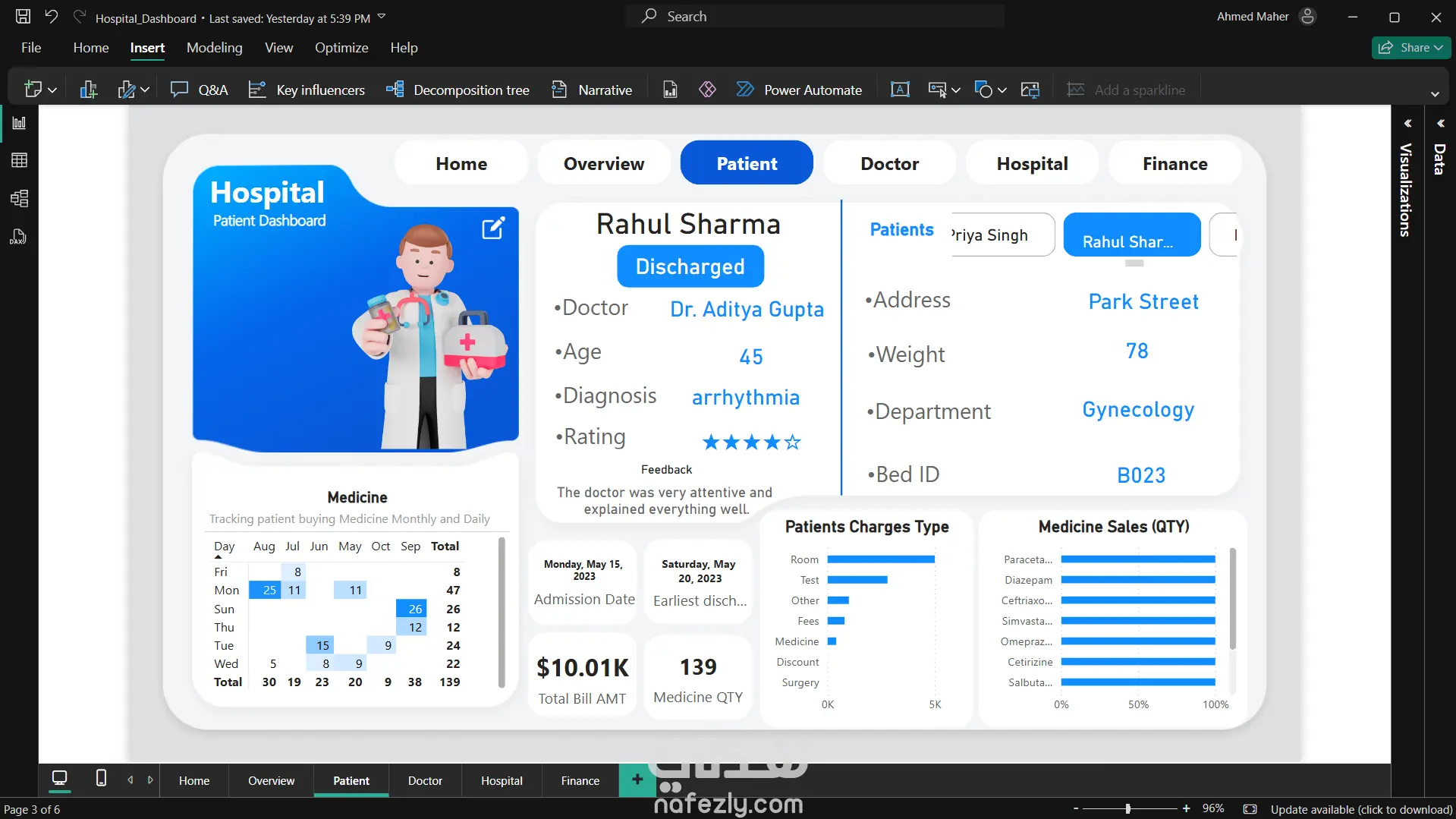1456x819 pixels.
Task: Click the Room bar in Charges chart
Action: click(881, 559)
